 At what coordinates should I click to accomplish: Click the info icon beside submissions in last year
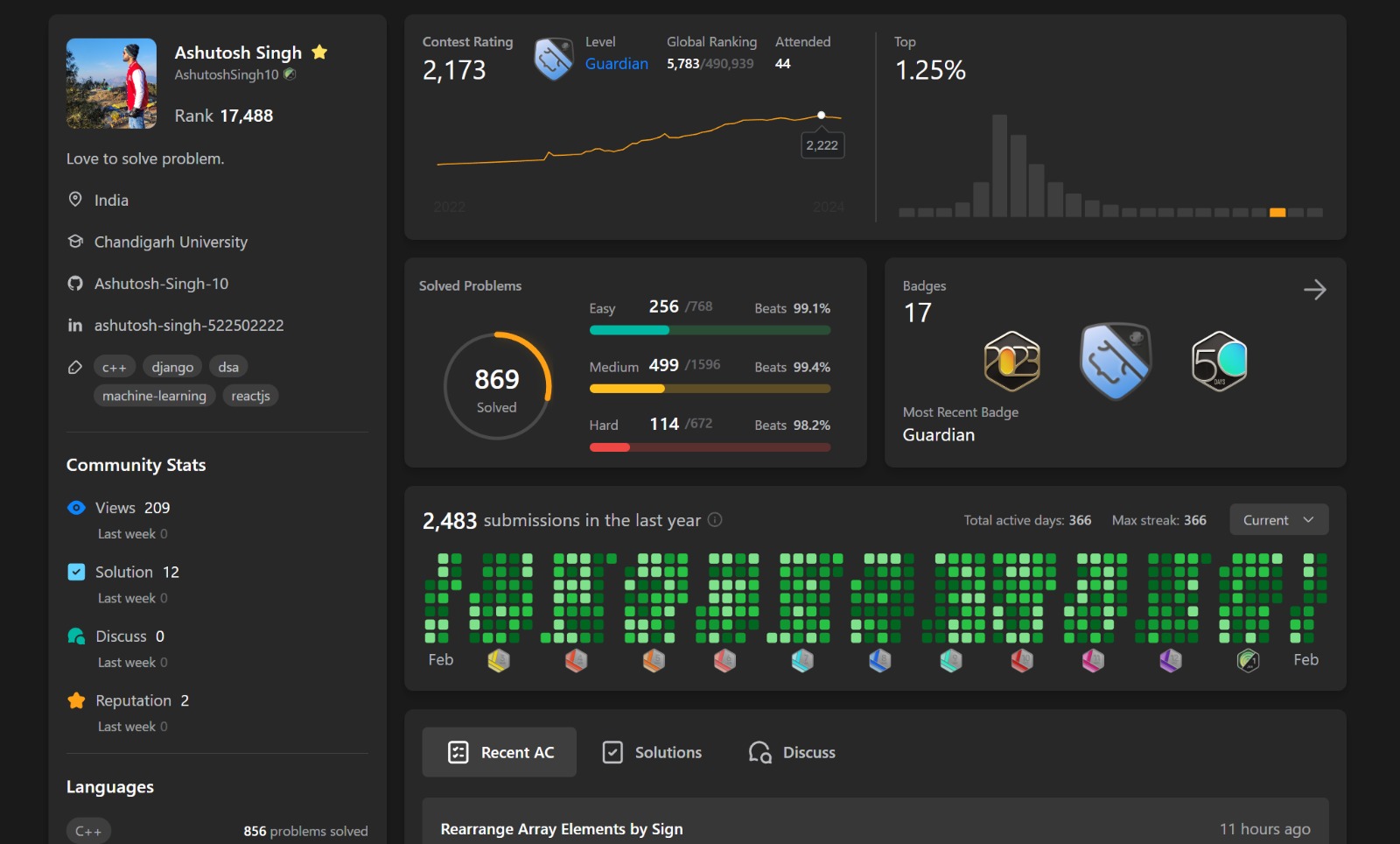(x=715, y=519)
